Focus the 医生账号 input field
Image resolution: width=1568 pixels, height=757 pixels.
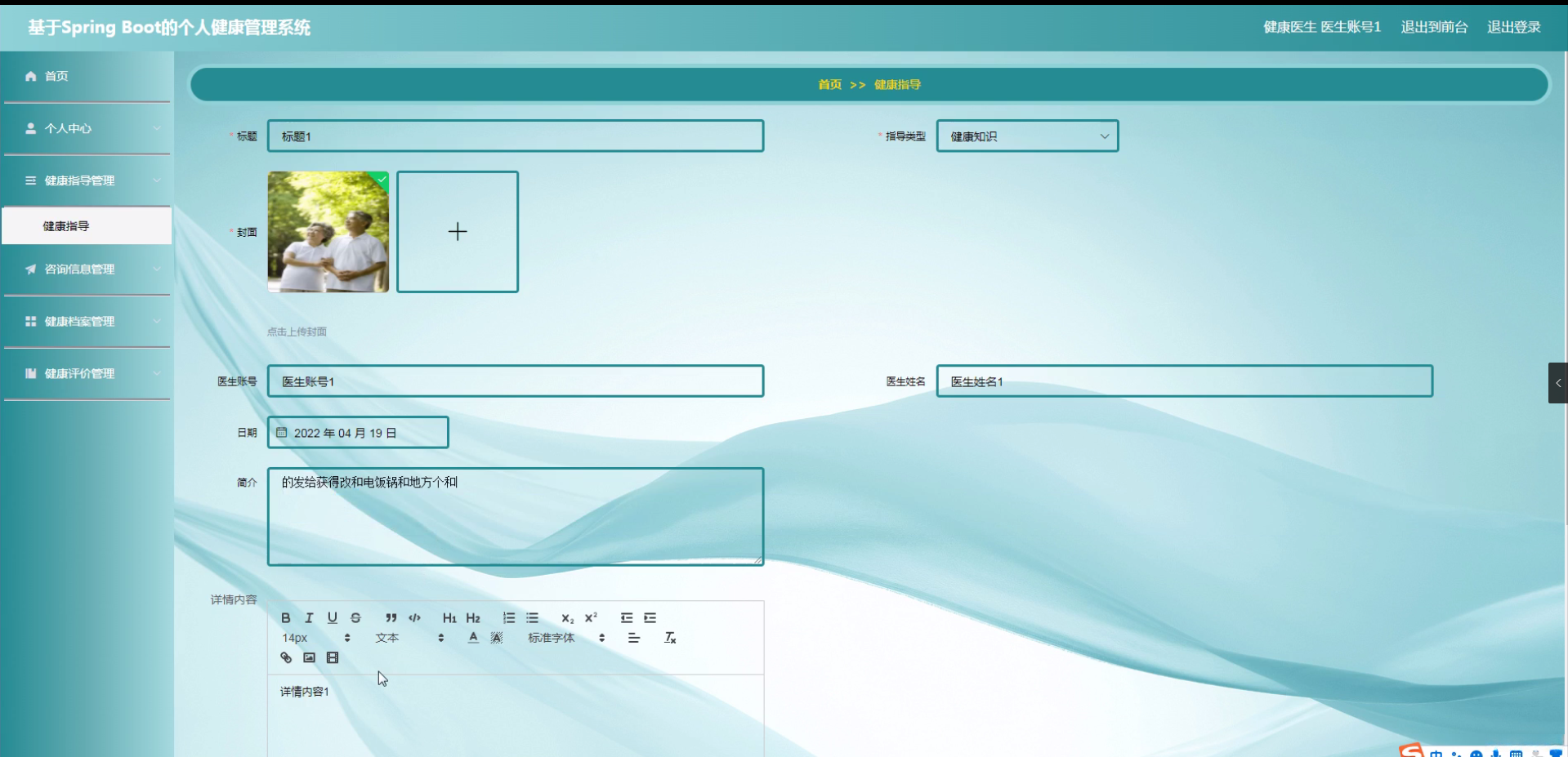point(516,381)
